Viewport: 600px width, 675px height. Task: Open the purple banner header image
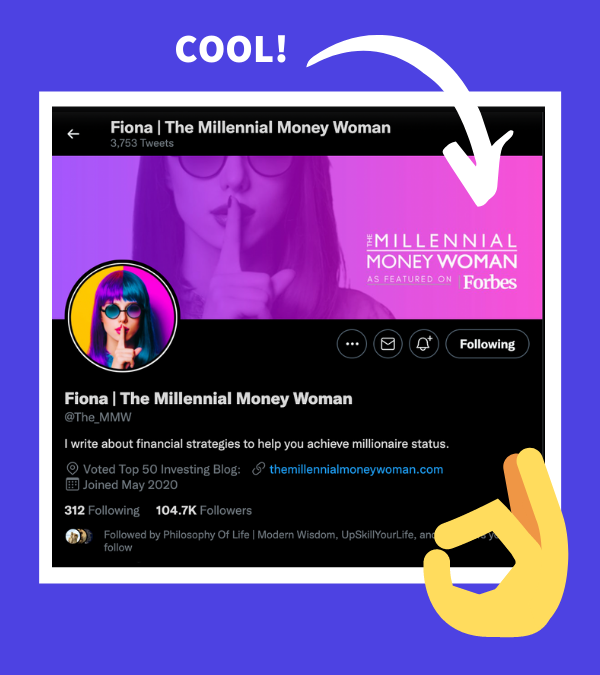[x=297, y=238]
